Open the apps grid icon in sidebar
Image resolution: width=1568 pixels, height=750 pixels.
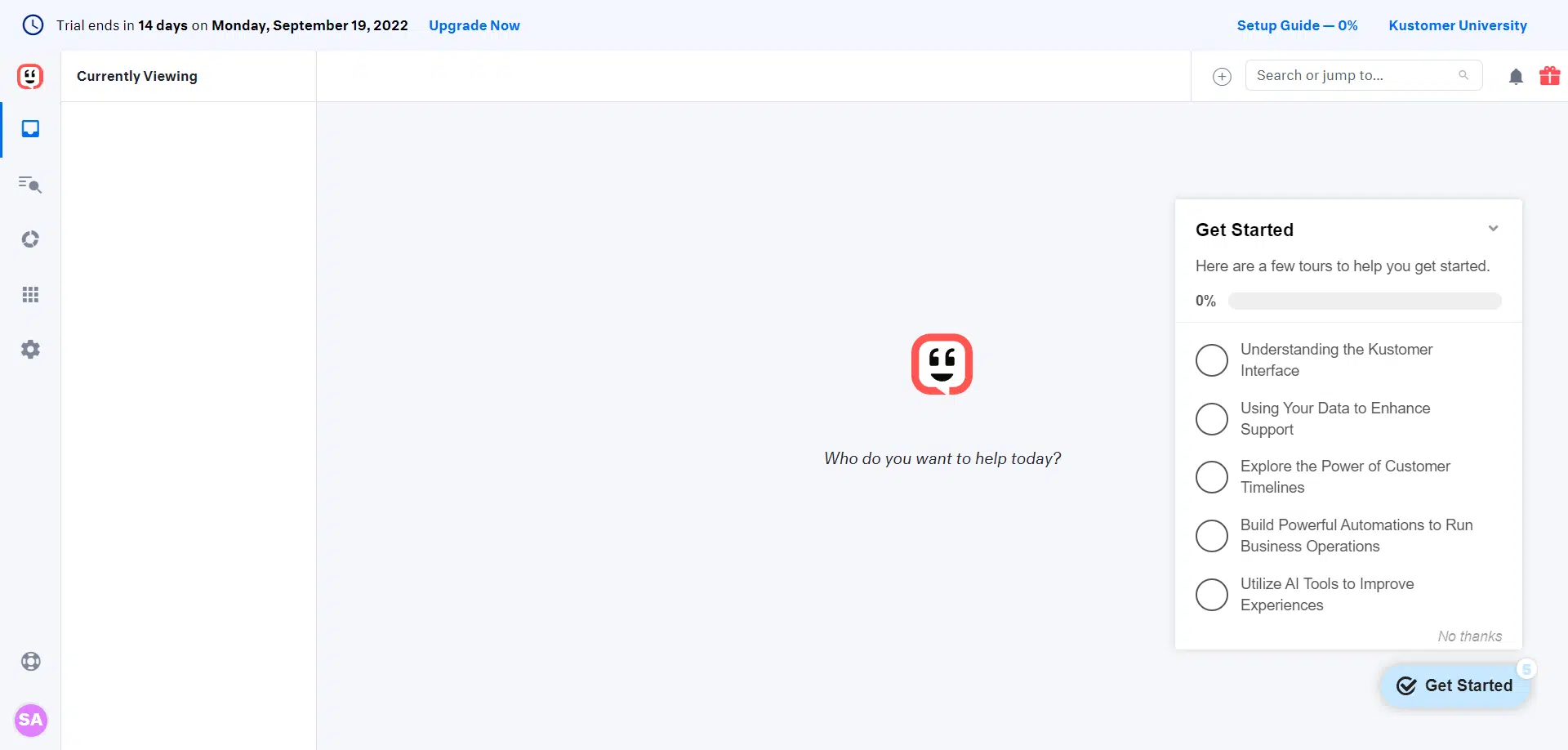pyautogui.click(x=30, y=294)
